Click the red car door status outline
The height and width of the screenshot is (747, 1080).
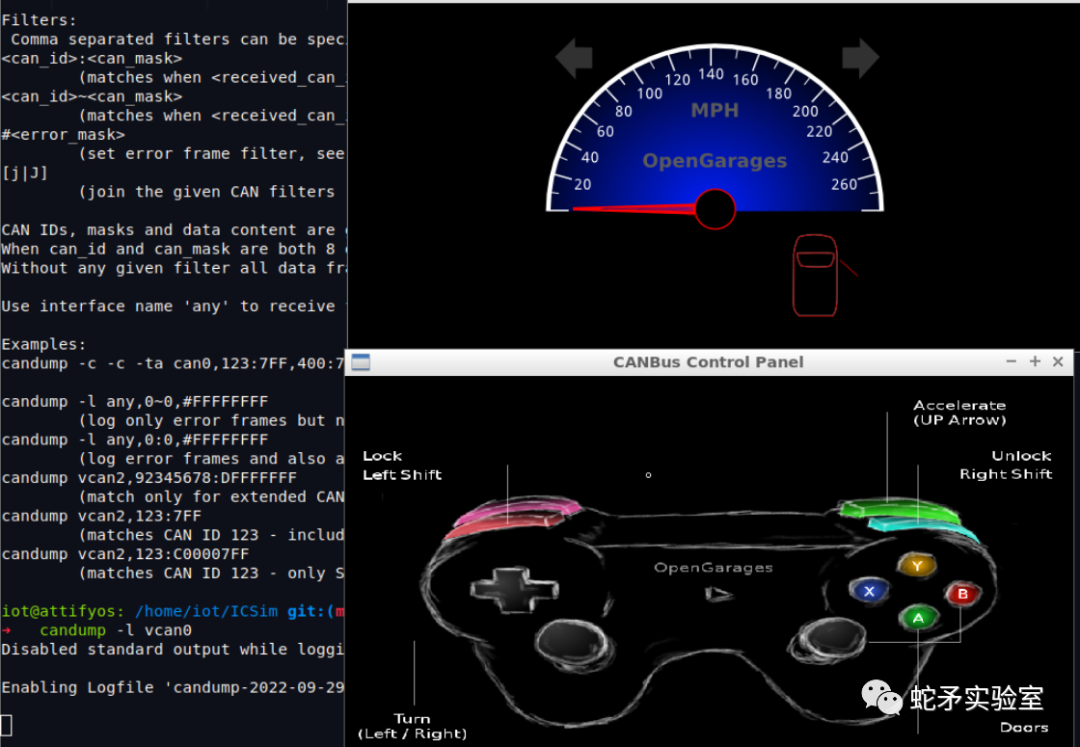[816, 275]
